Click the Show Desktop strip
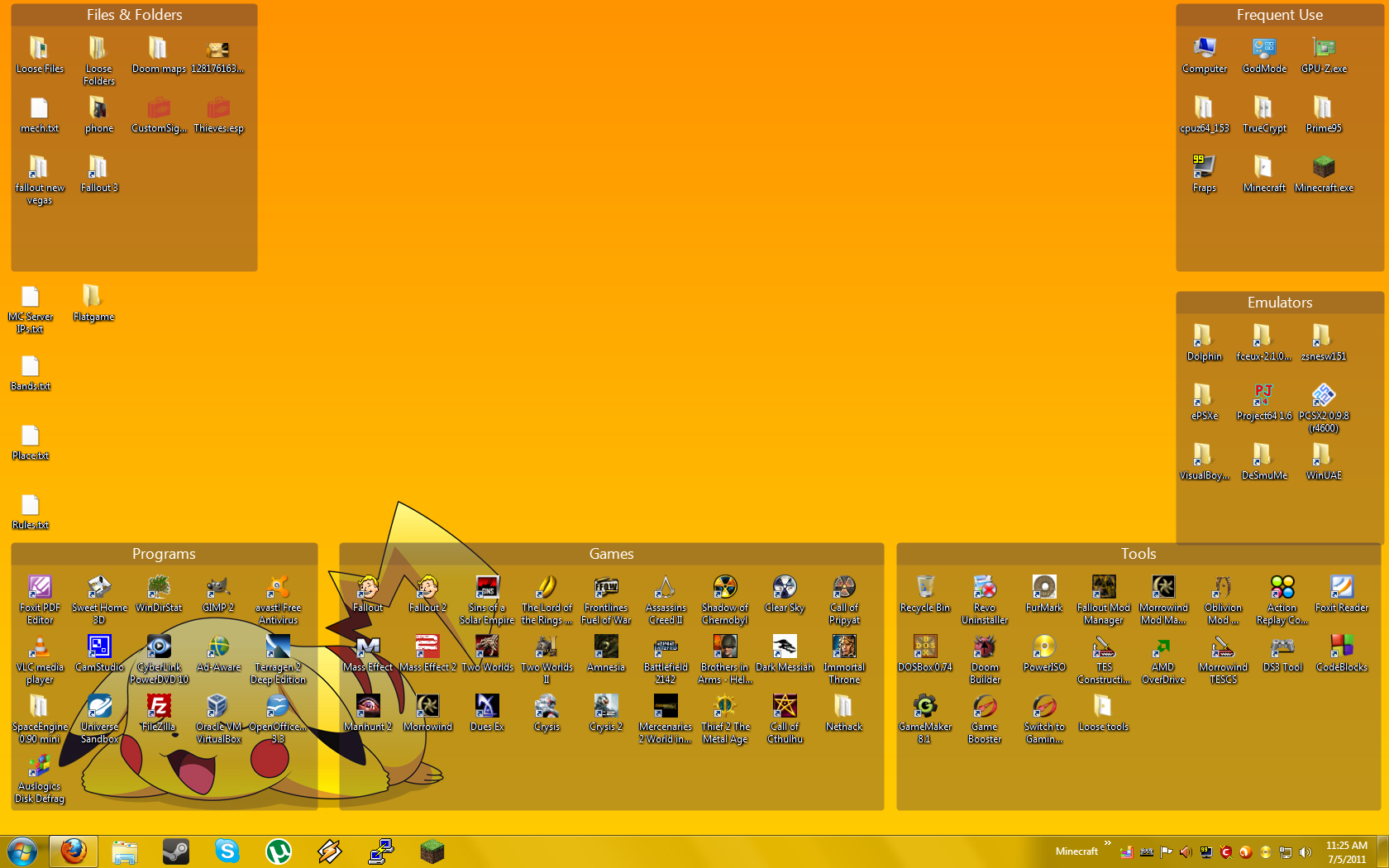 (1382, 852)
